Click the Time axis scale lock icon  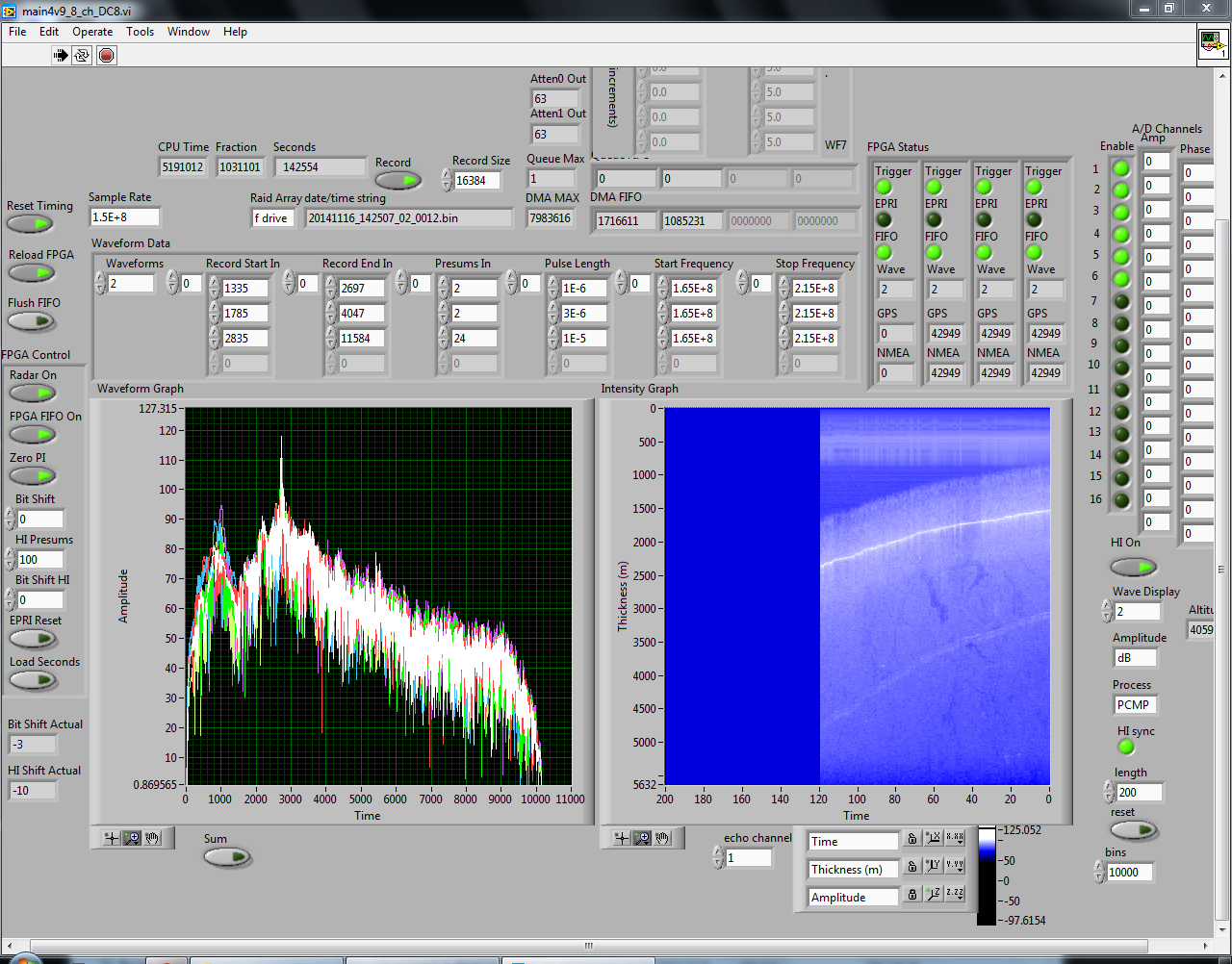click(911, 840)
